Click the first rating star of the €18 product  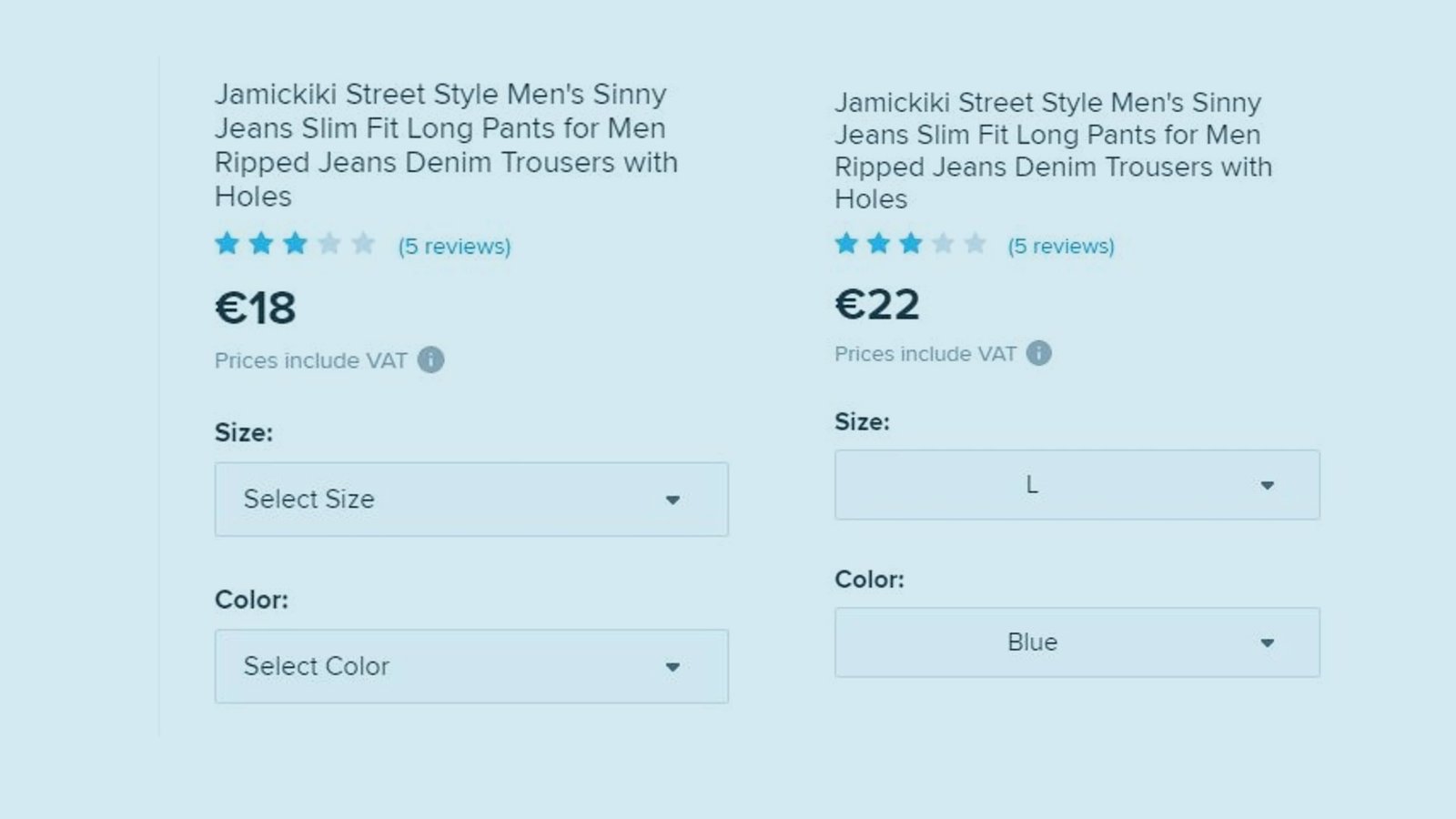(x=227, y=244)
